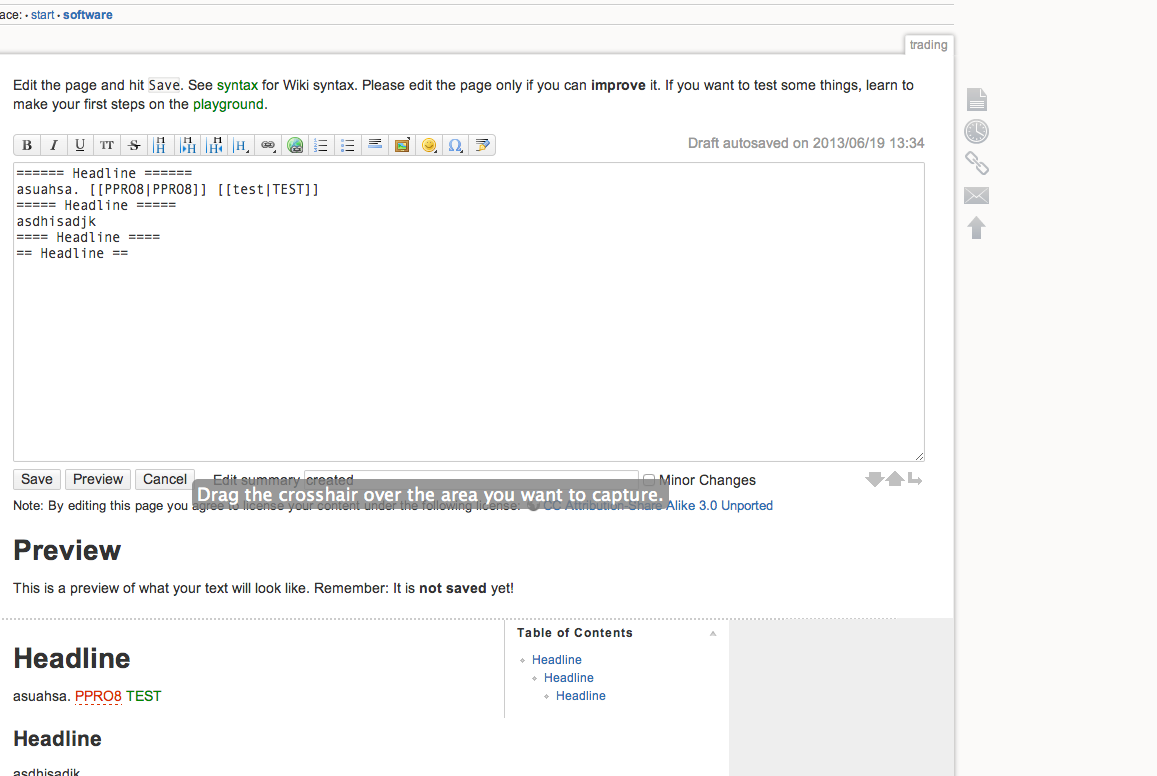Insert an image with the picture toolbar icon
The height and width of the screenshot is (776, 1157).
[402, 145]
